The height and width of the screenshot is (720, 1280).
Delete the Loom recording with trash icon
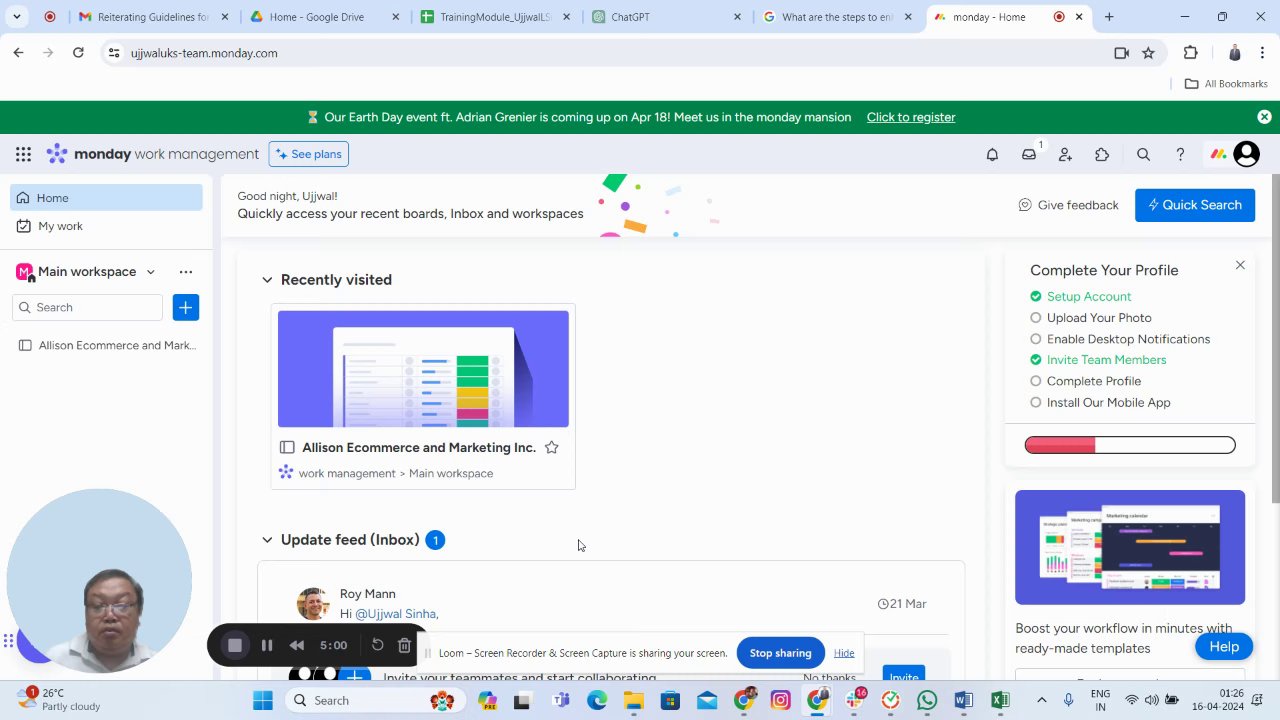(404, 645)
